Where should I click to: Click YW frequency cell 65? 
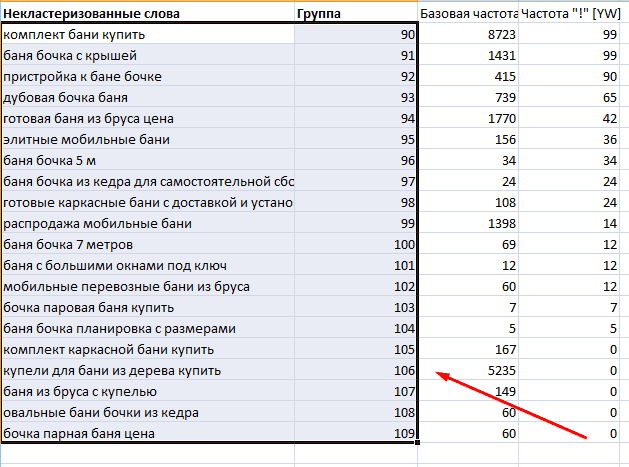(x=570, y=97)
